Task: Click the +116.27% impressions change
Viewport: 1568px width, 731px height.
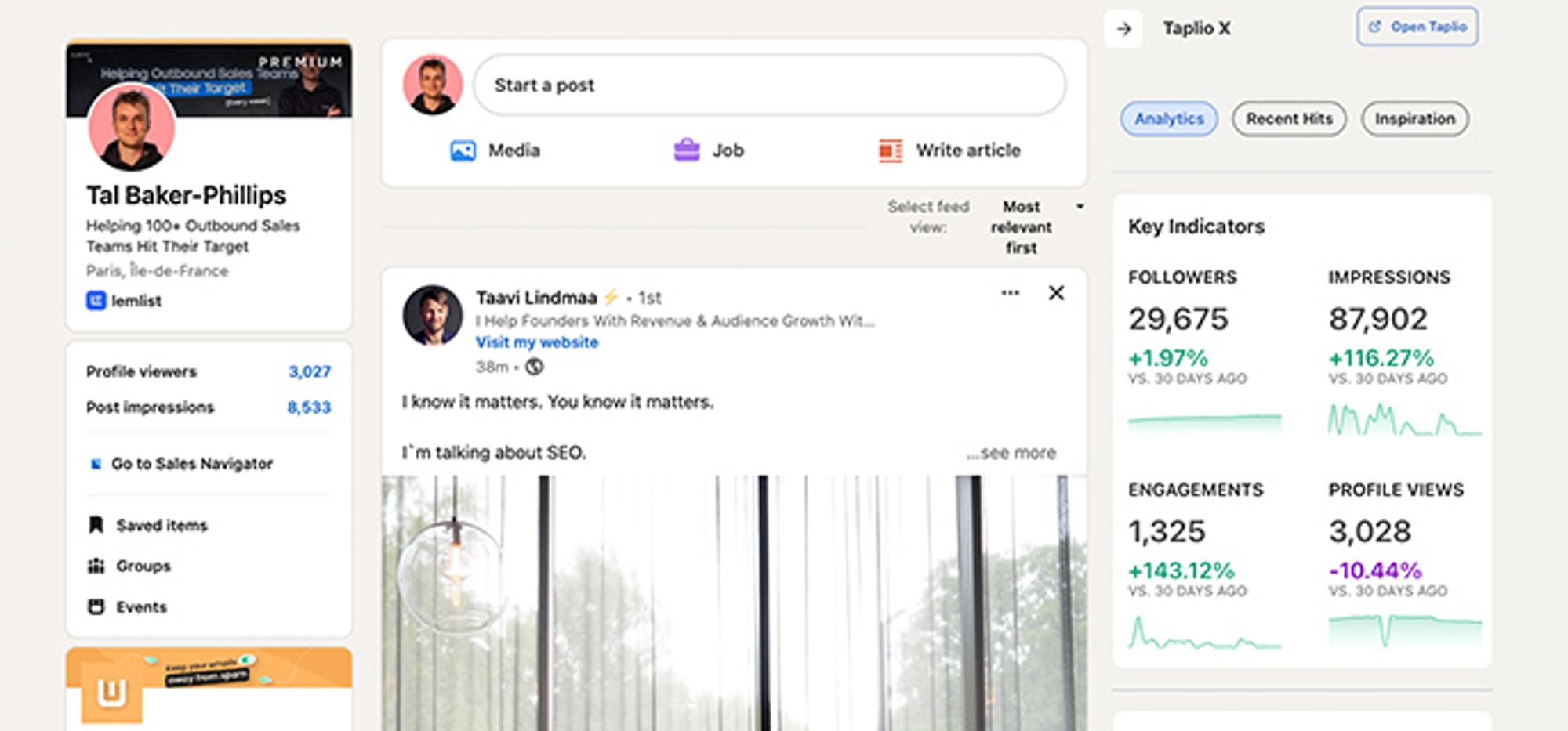Action: 1381,358
